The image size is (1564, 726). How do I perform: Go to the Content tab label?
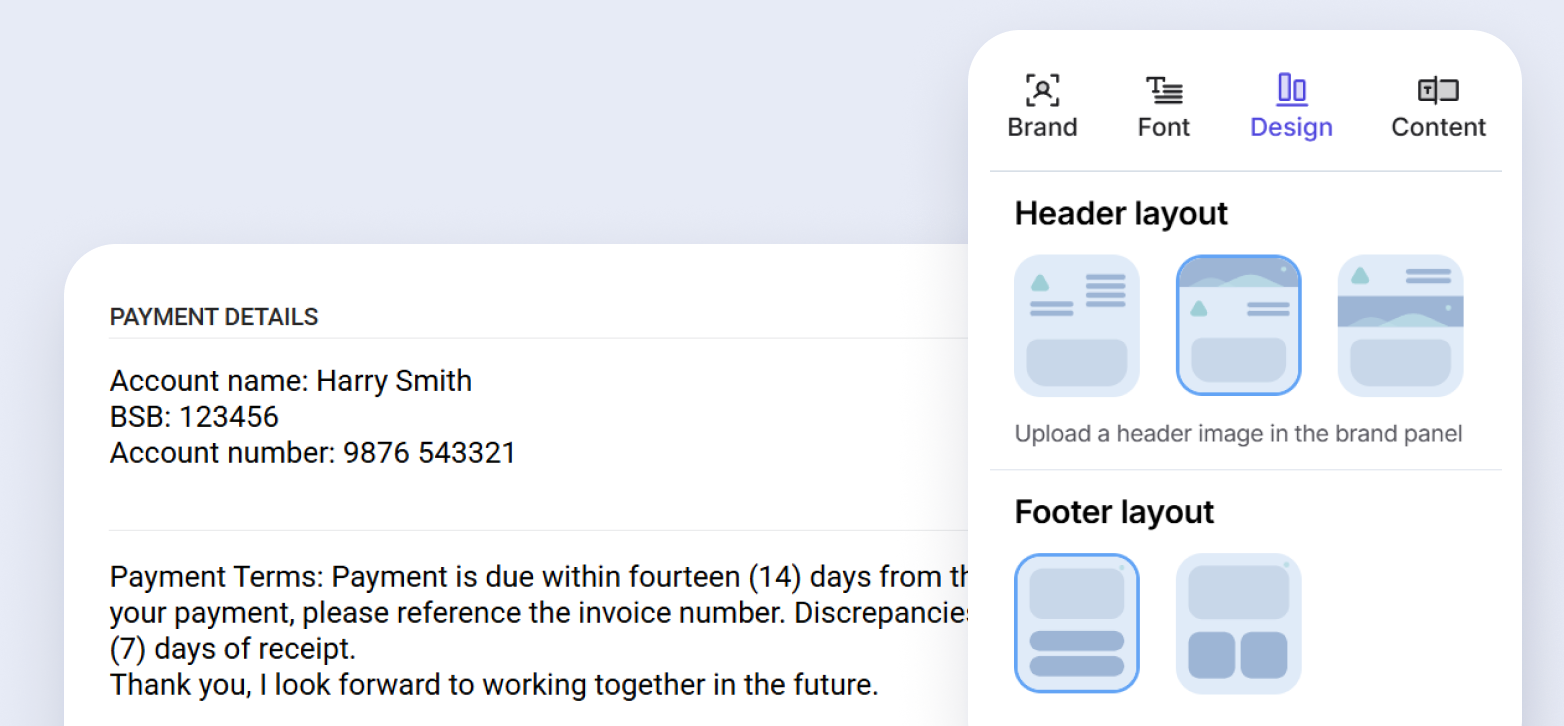click(x=1438, y=127)
